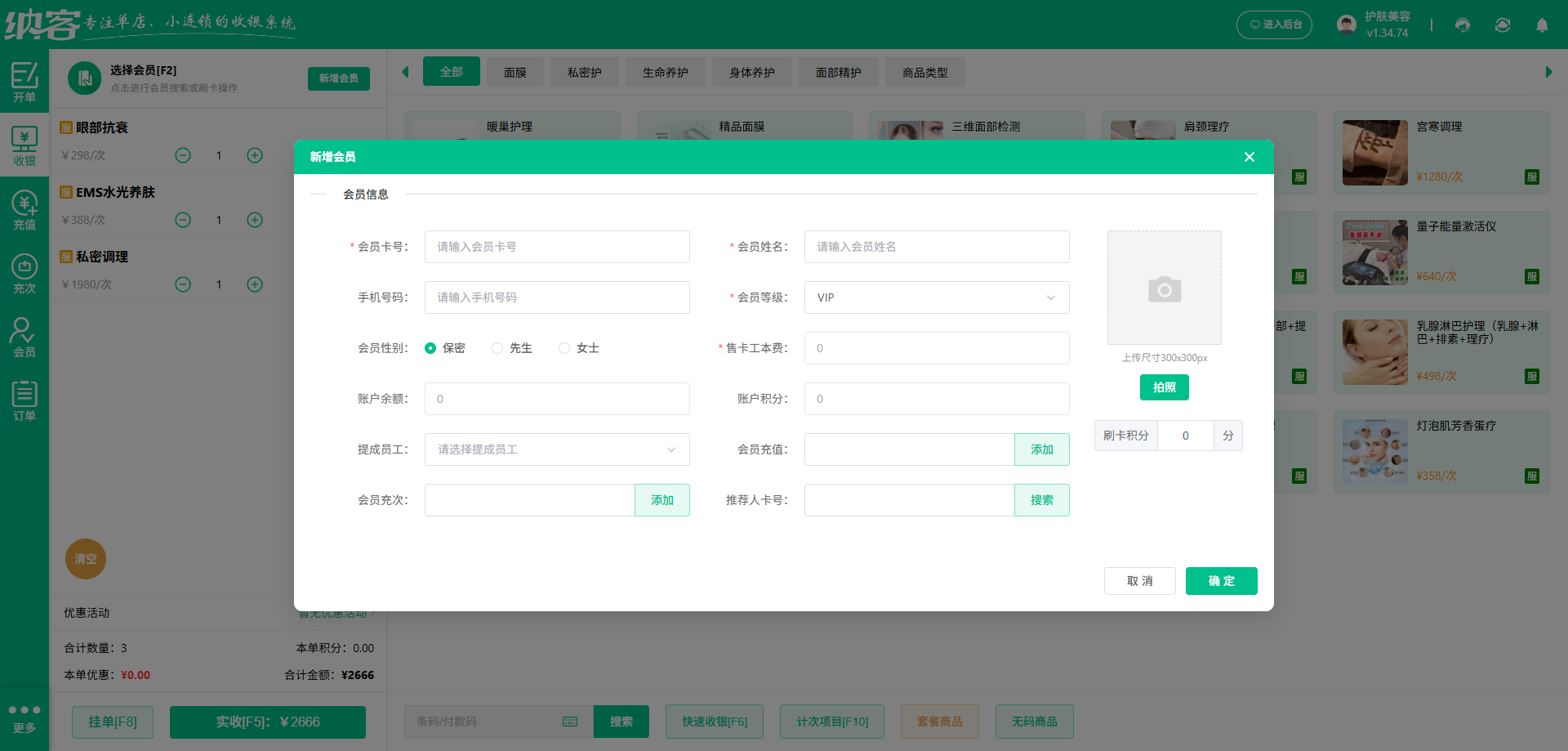1568x751 pixels.
Task: Click the 进入后台 button
Action: click(x=1275, y=25)
